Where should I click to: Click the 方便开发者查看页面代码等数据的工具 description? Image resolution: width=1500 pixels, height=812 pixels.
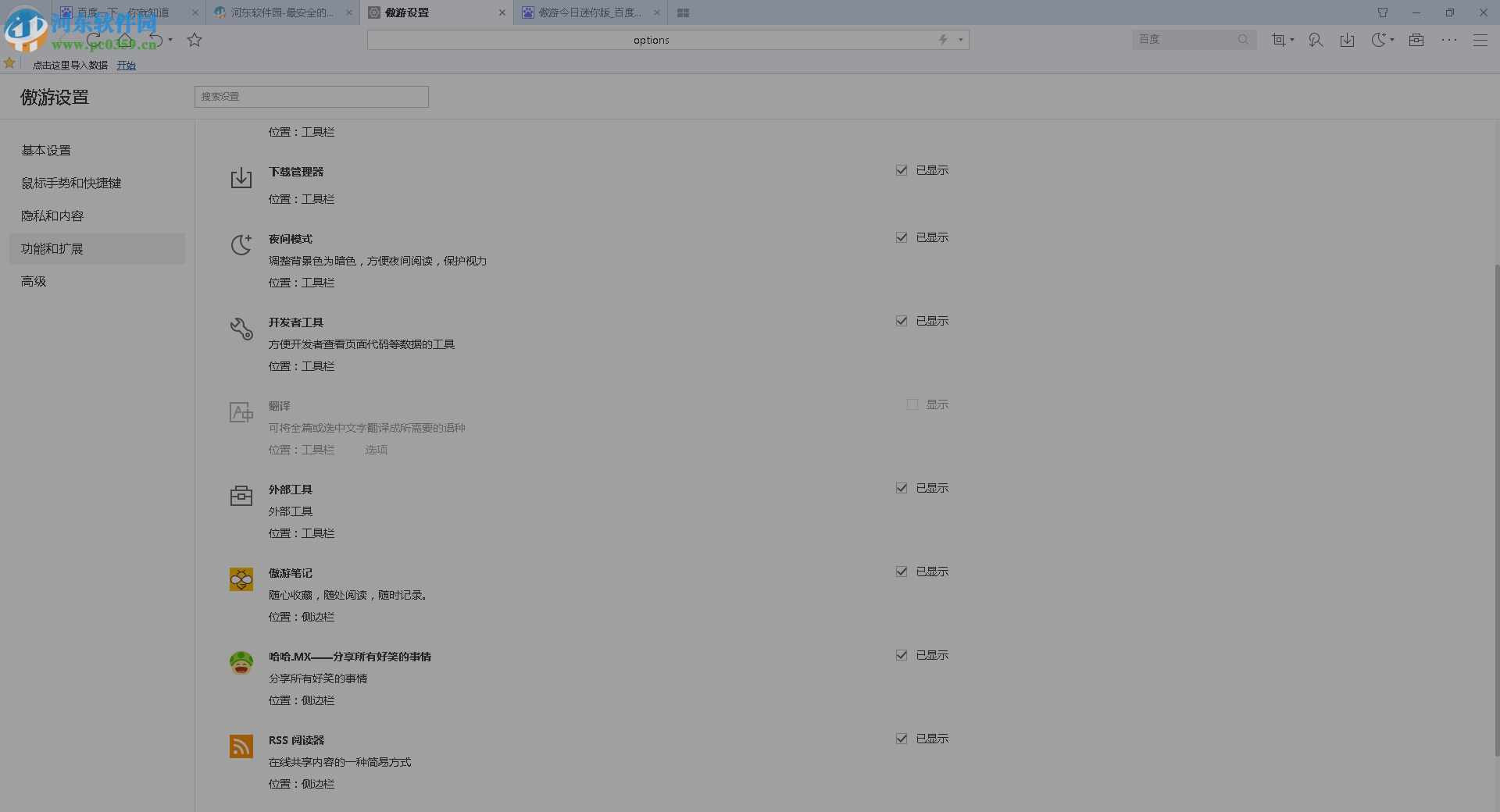coord(362,344)
